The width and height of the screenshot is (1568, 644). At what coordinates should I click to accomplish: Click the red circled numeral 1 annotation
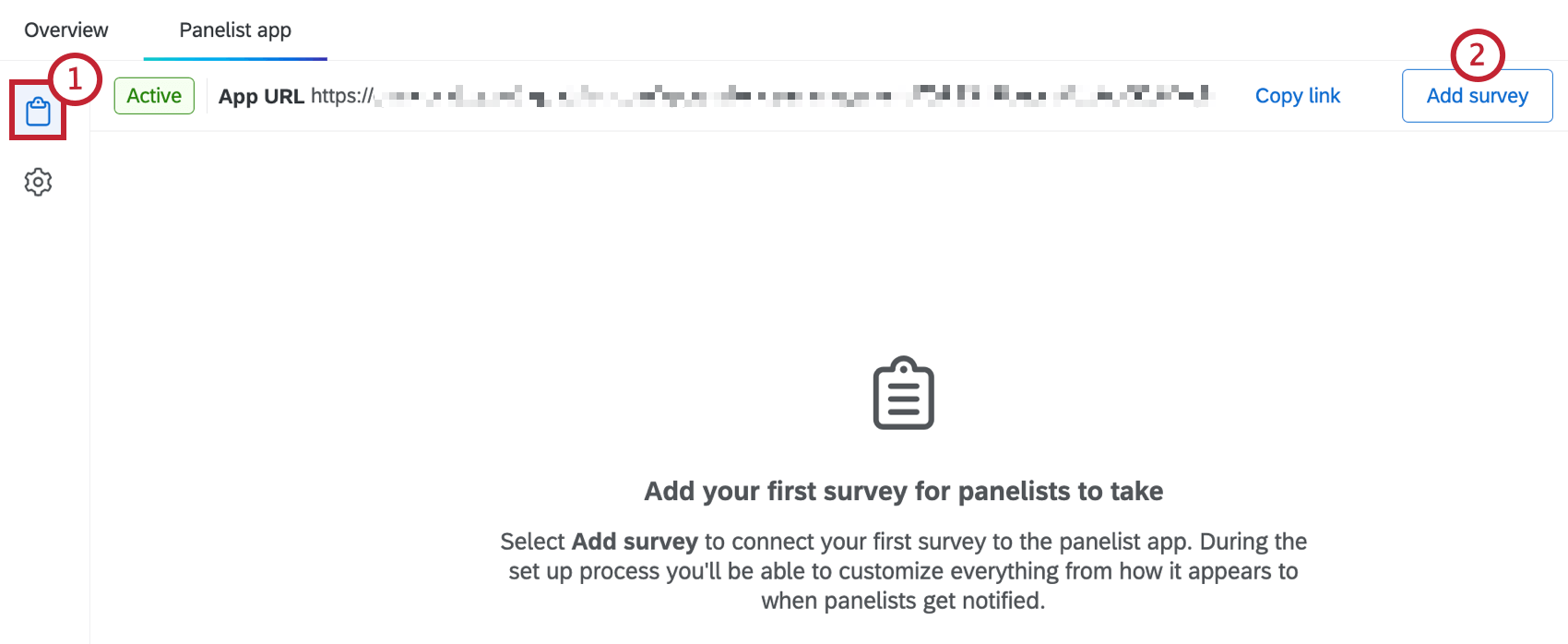tap(76, 80)
